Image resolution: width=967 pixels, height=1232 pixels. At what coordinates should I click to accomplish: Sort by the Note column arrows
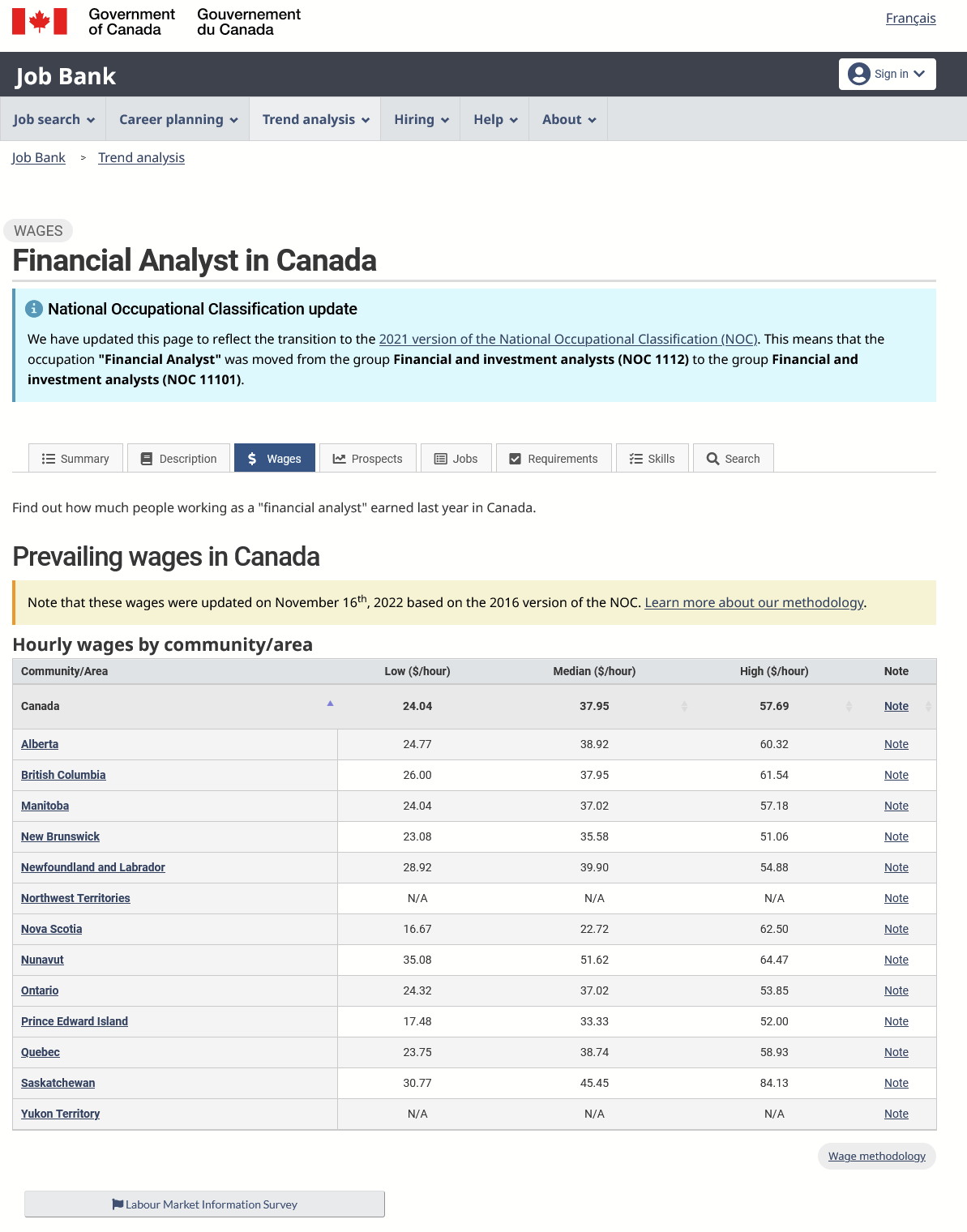(x=928, y=707)
